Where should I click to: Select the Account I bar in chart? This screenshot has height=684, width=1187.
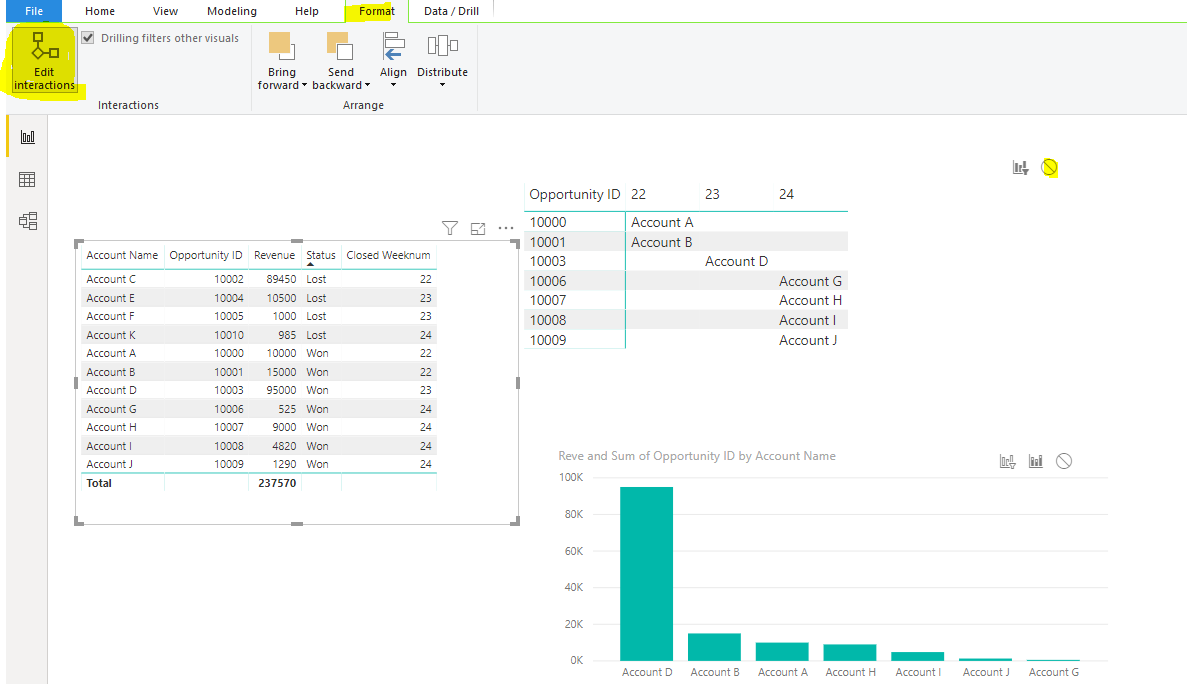click(x=918, y=656)
